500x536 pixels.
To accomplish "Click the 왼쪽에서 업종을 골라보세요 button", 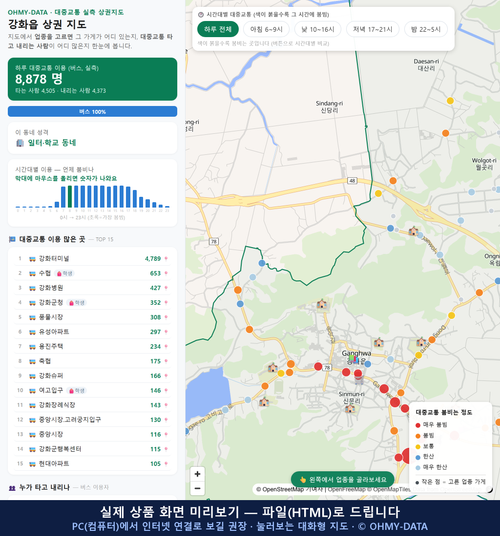I will (x=342, y=479).
